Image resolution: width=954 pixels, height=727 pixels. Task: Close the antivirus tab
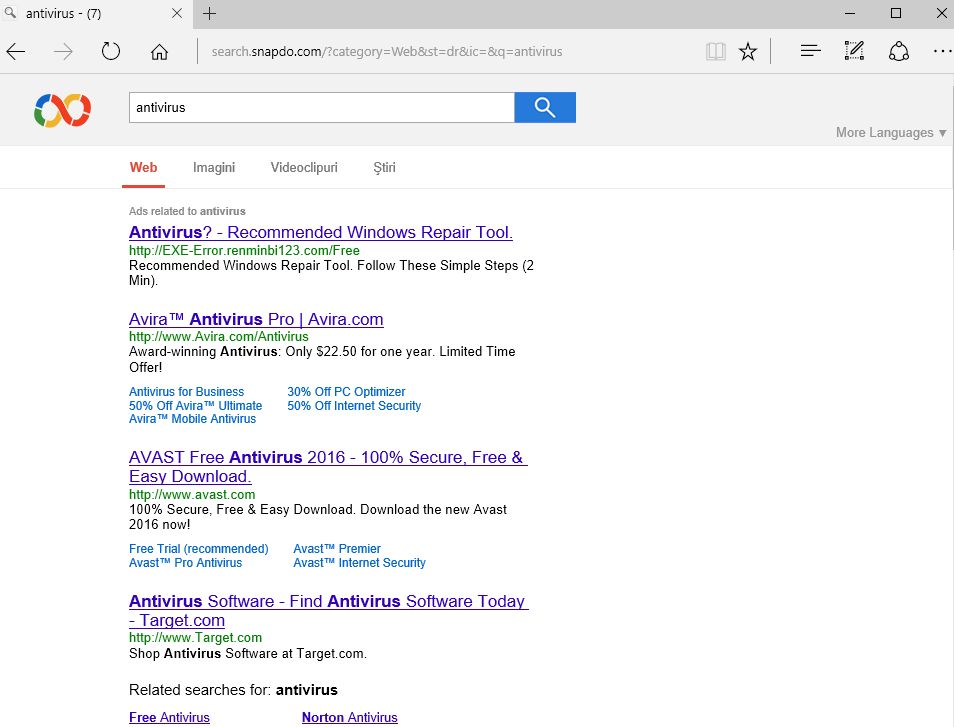coord(177,13)
